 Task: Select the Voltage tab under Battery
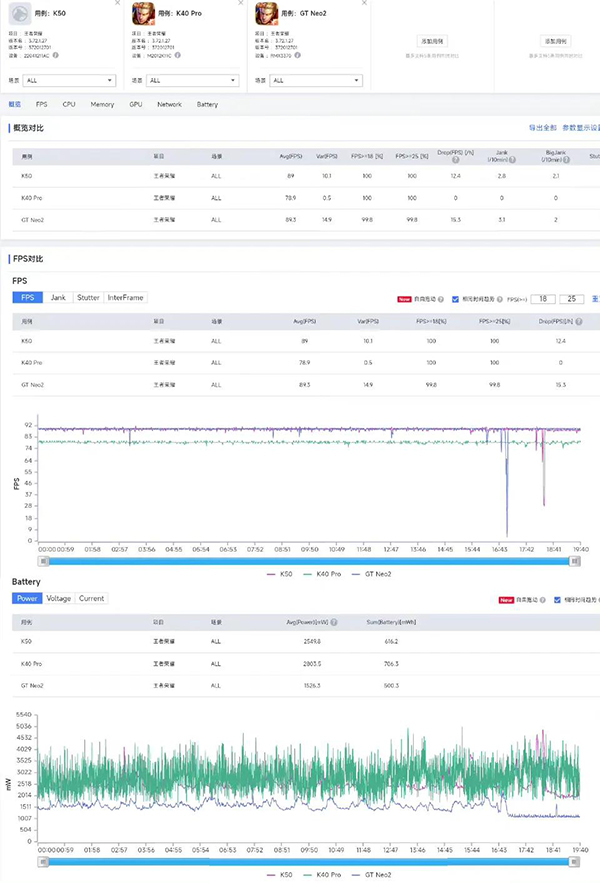coord(58,599)
